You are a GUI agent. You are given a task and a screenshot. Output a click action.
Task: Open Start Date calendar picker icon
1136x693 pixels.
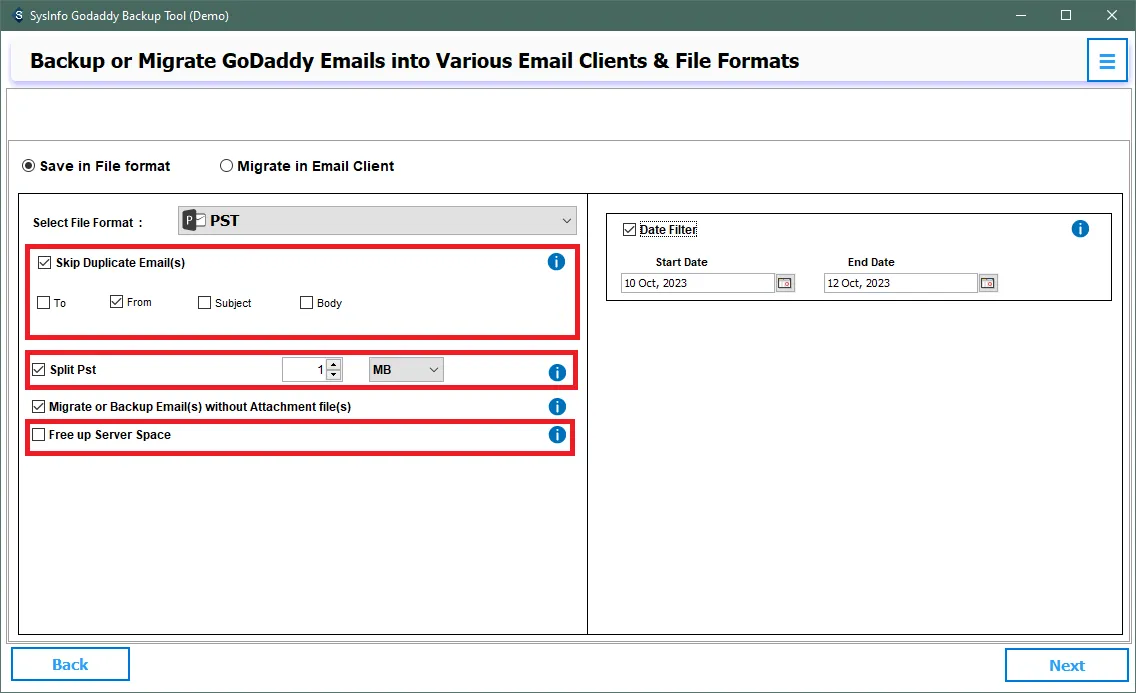785,282
